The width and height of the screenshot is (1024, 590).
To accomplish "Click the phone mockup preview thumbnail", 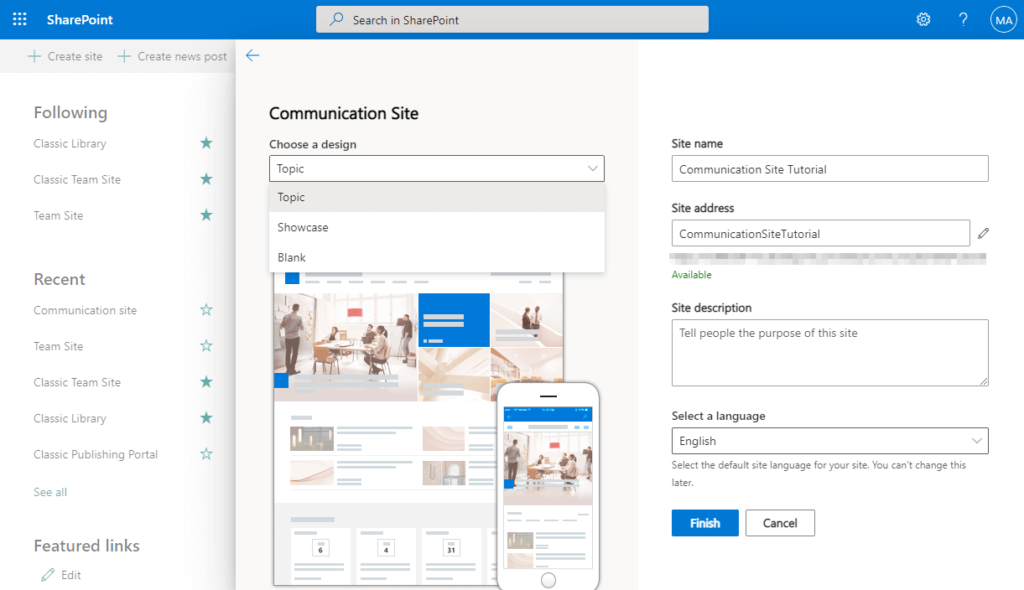I will point(548,486).
